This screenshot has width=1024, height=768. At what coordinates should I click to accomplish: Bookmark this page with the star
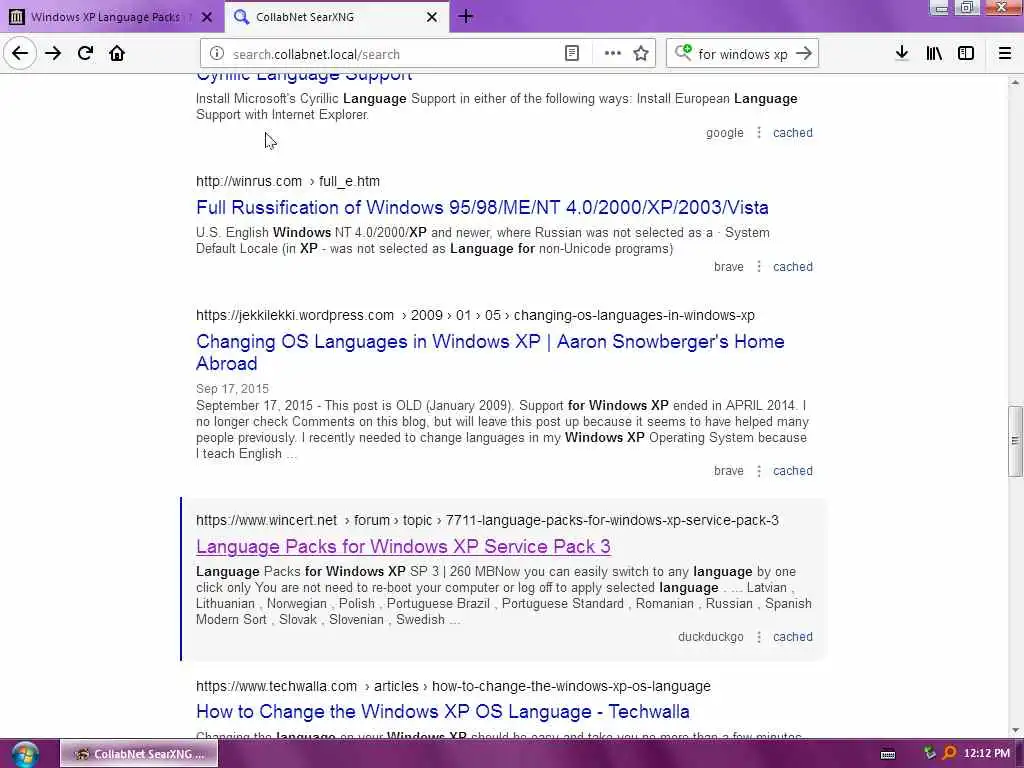point(641,54)
